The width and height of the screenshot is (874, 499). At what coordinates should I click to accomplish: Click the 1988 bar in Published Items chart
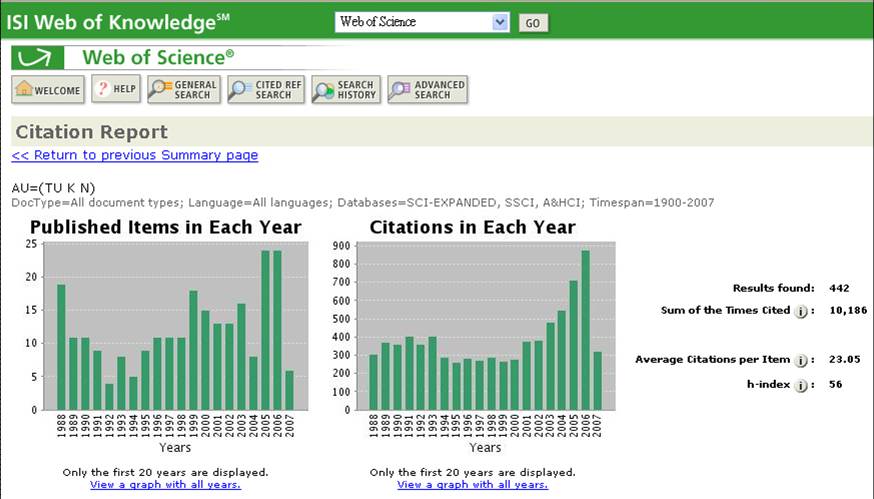pos(61,347)
